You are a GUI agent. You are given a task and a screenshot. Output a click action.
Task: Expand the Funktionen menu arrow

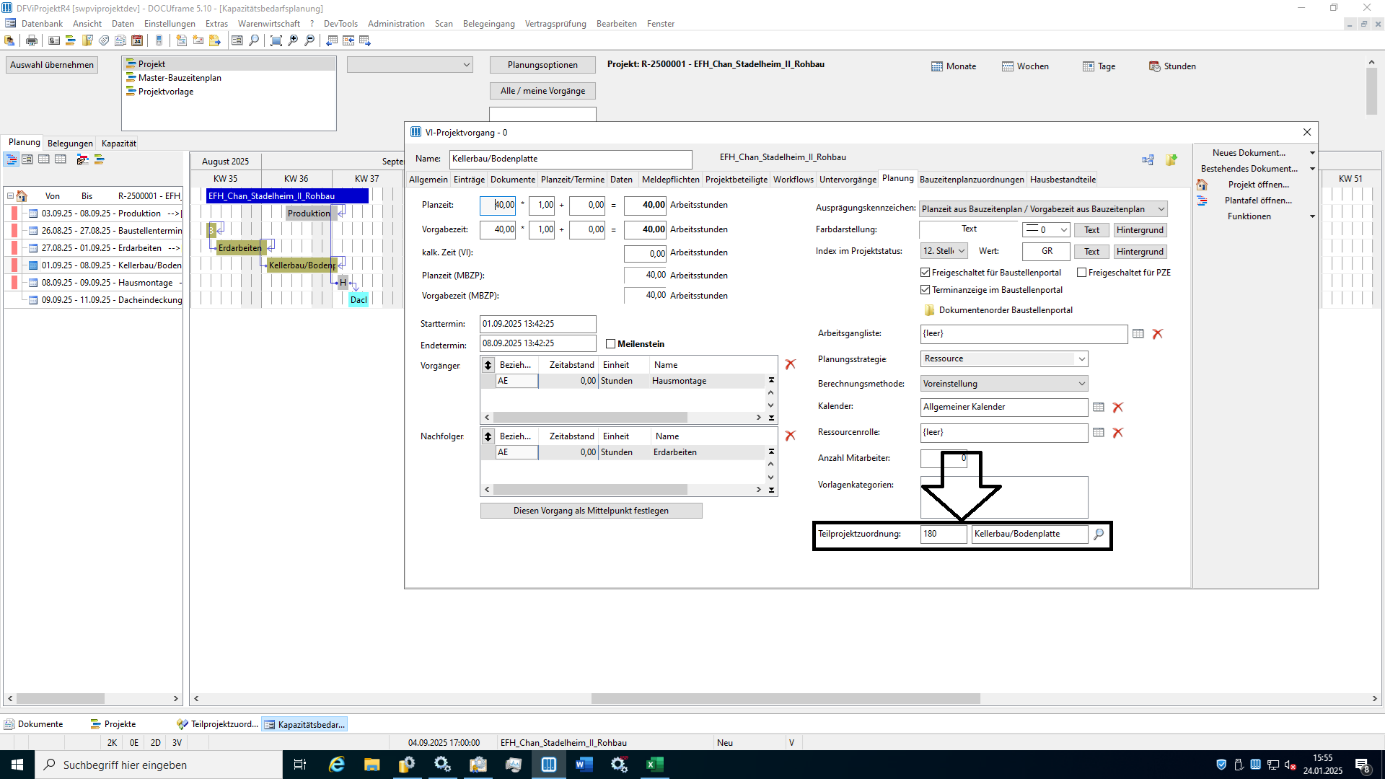click(1312, 216)
